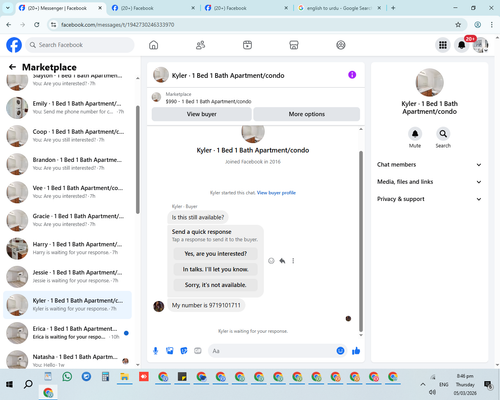Open conversation information purple icon
500x400 pixels.
352,75
